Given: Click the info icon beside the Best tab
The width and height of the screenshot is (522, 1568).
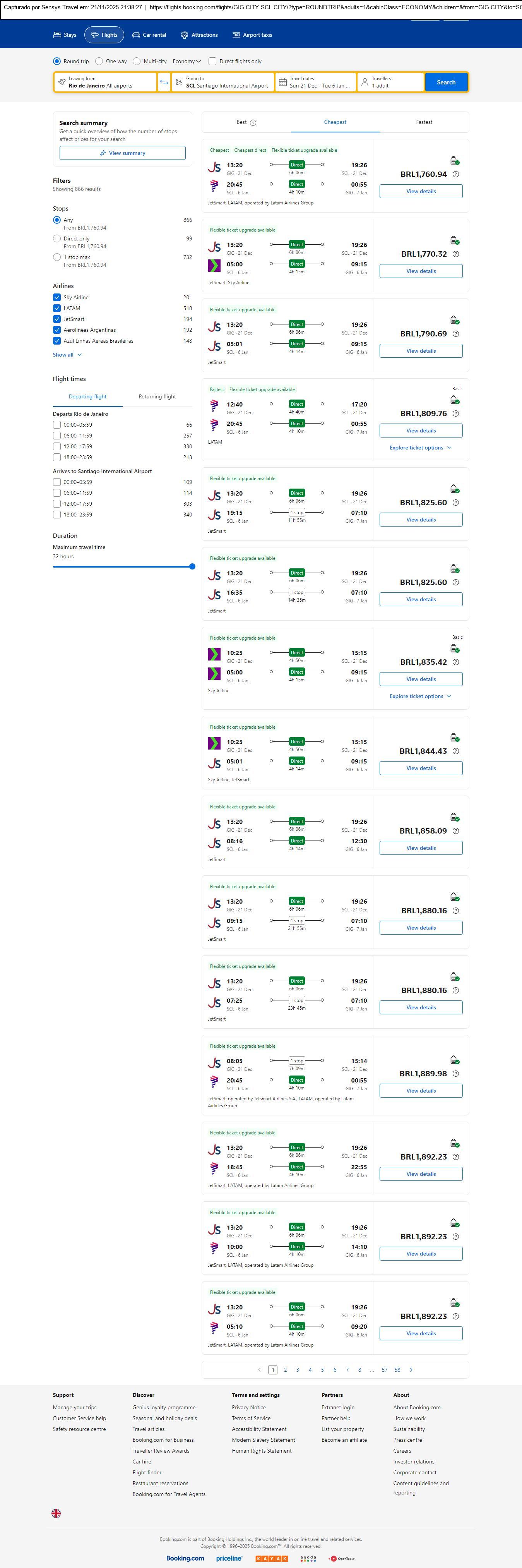Looking at the screenshot, I should (x=253, y=122).
